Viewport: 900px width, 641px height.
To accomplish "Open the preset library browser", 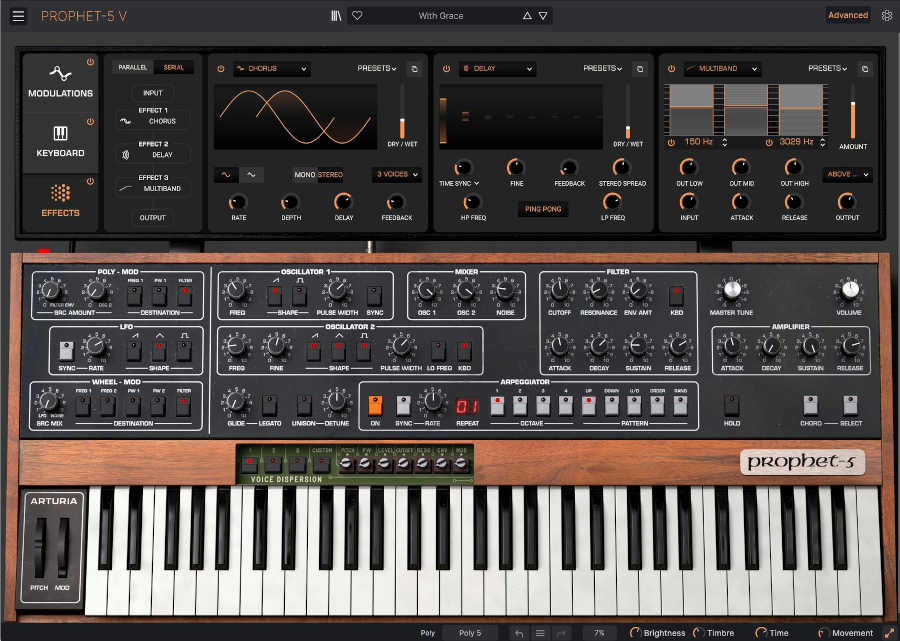I will (x=335, y=15).
